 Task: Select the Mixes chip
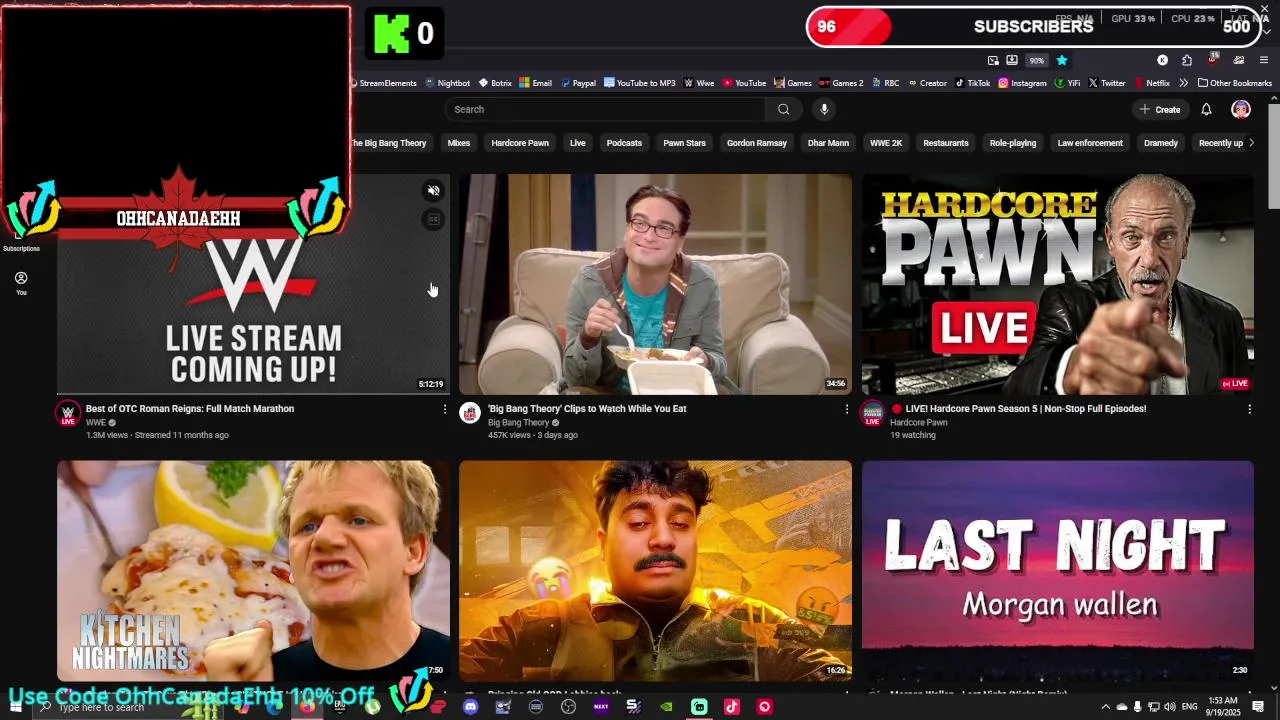point(459,143)
